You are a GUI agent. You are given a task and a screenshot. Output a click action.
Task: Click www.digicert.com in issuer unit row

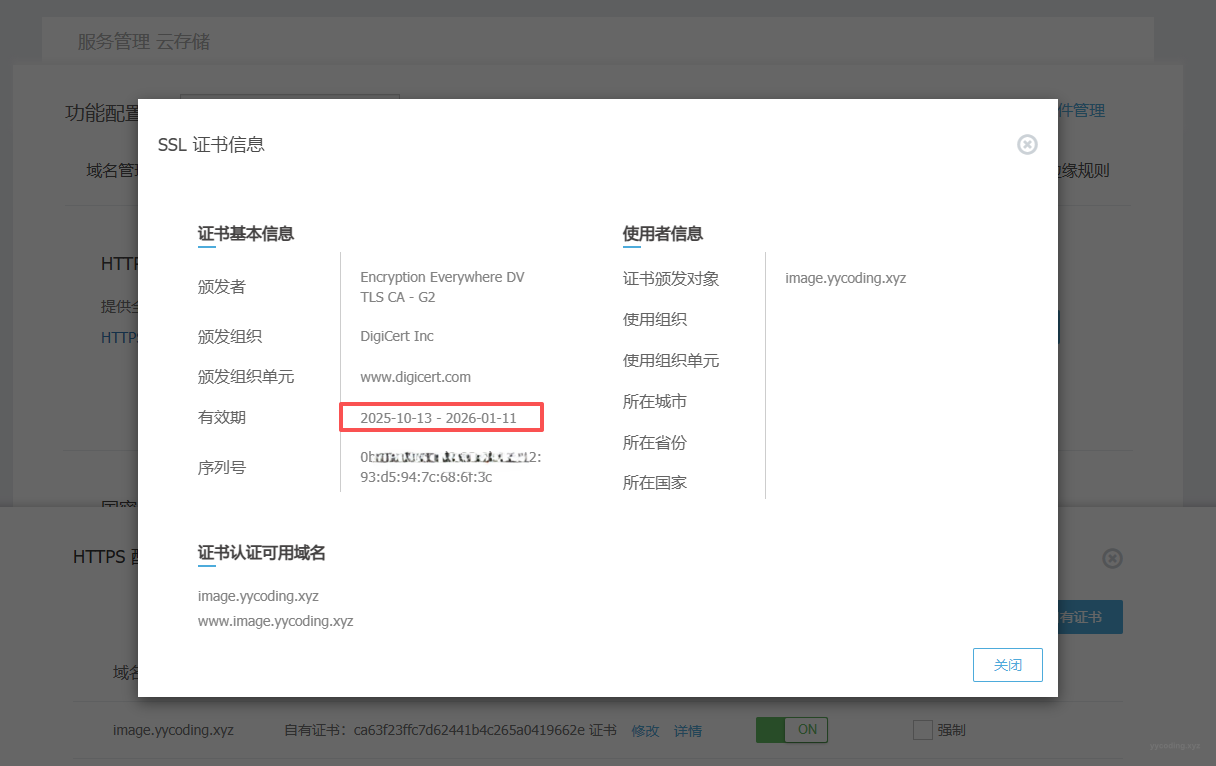point(415,377)
